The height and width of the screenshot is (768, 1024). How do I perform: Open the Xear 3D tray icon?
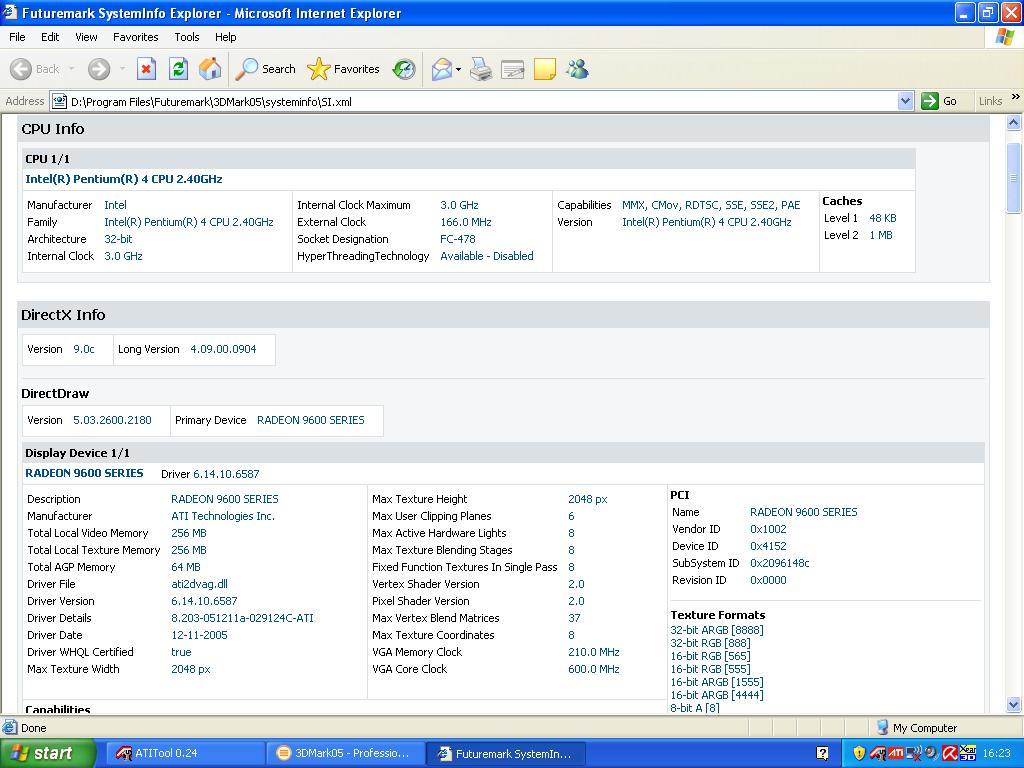pos(967,754)
